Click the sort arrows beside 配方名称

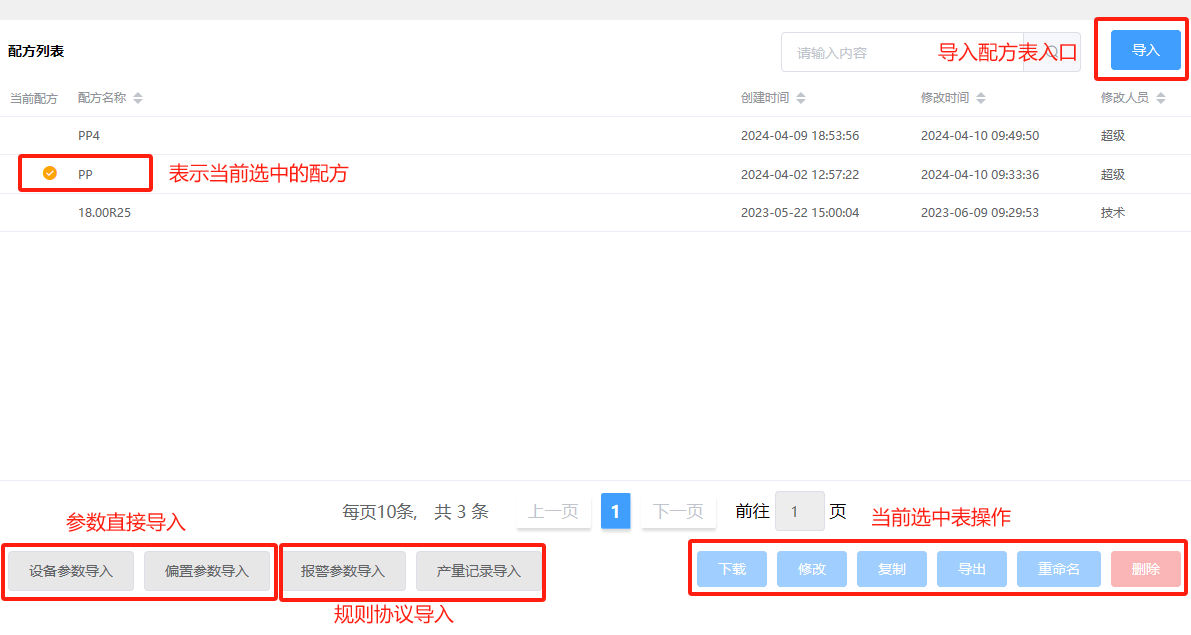138,98
